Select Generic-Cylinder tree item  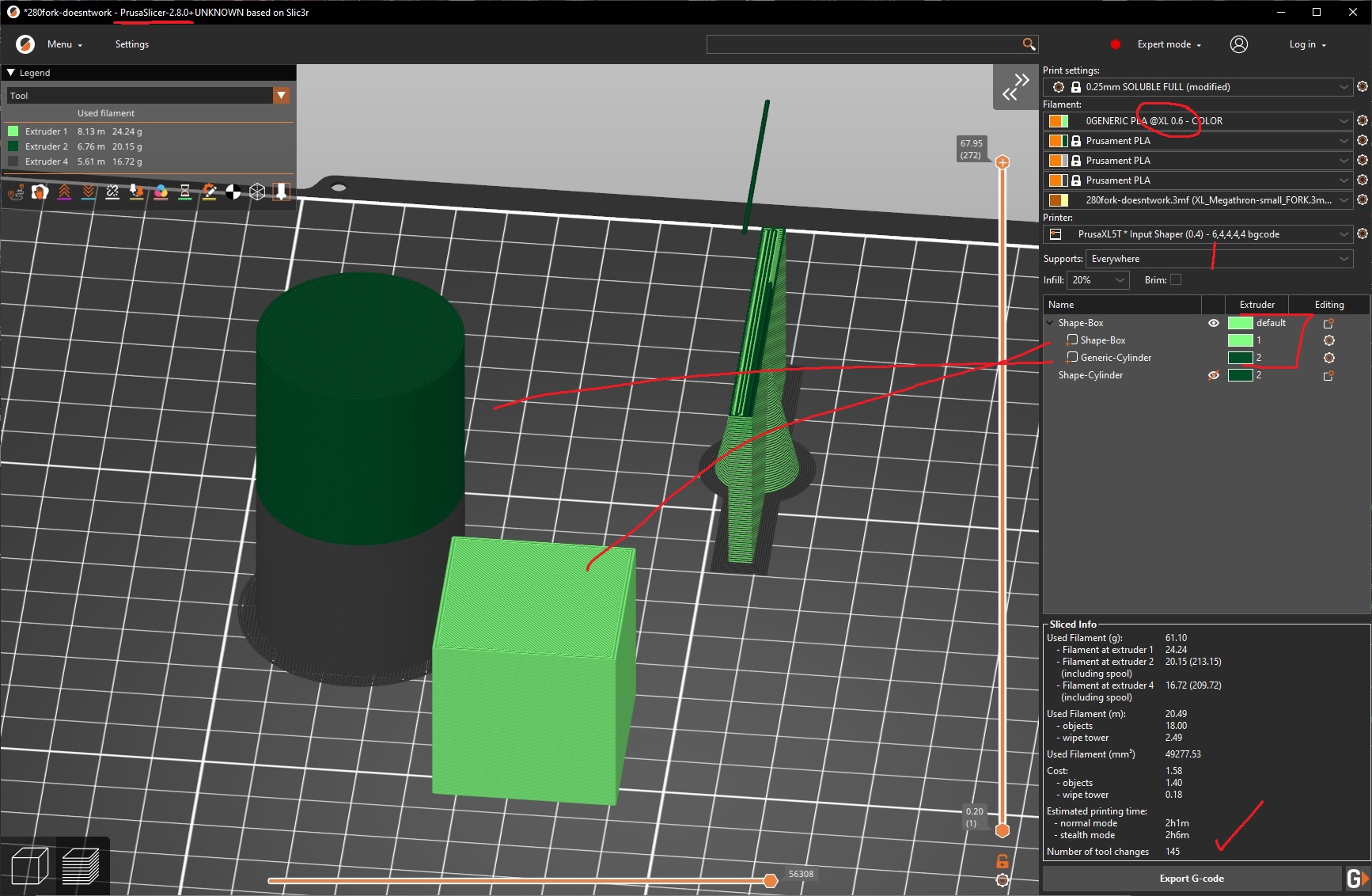1116,358
